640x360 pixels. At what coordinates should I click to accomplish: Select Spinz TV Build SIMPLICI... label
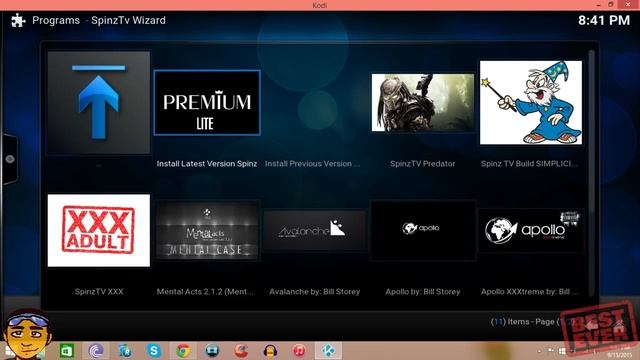tap(529, 164)
